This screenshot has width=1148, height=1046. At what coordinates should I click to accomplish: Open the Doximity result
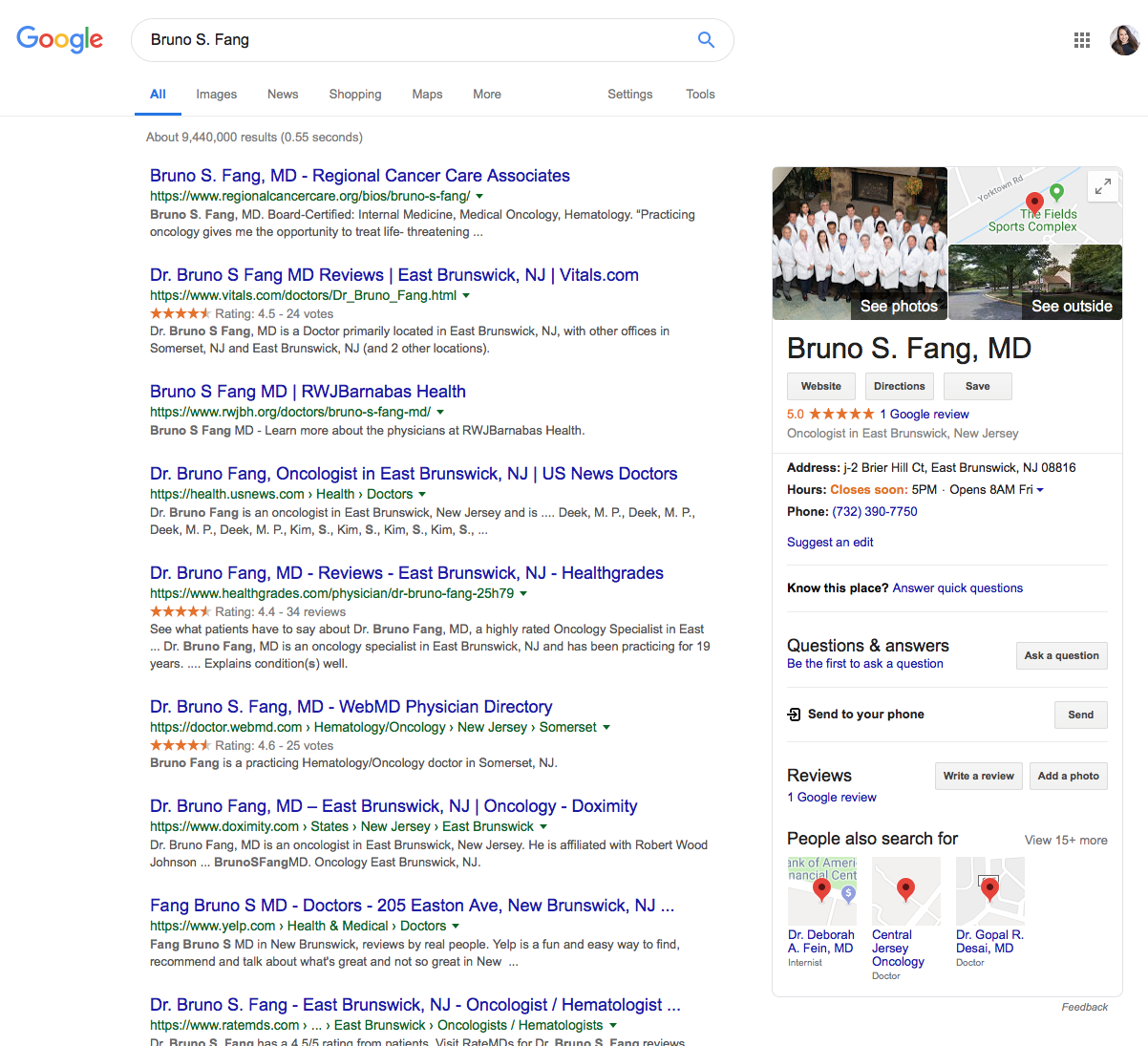click(x=393, y=806)
